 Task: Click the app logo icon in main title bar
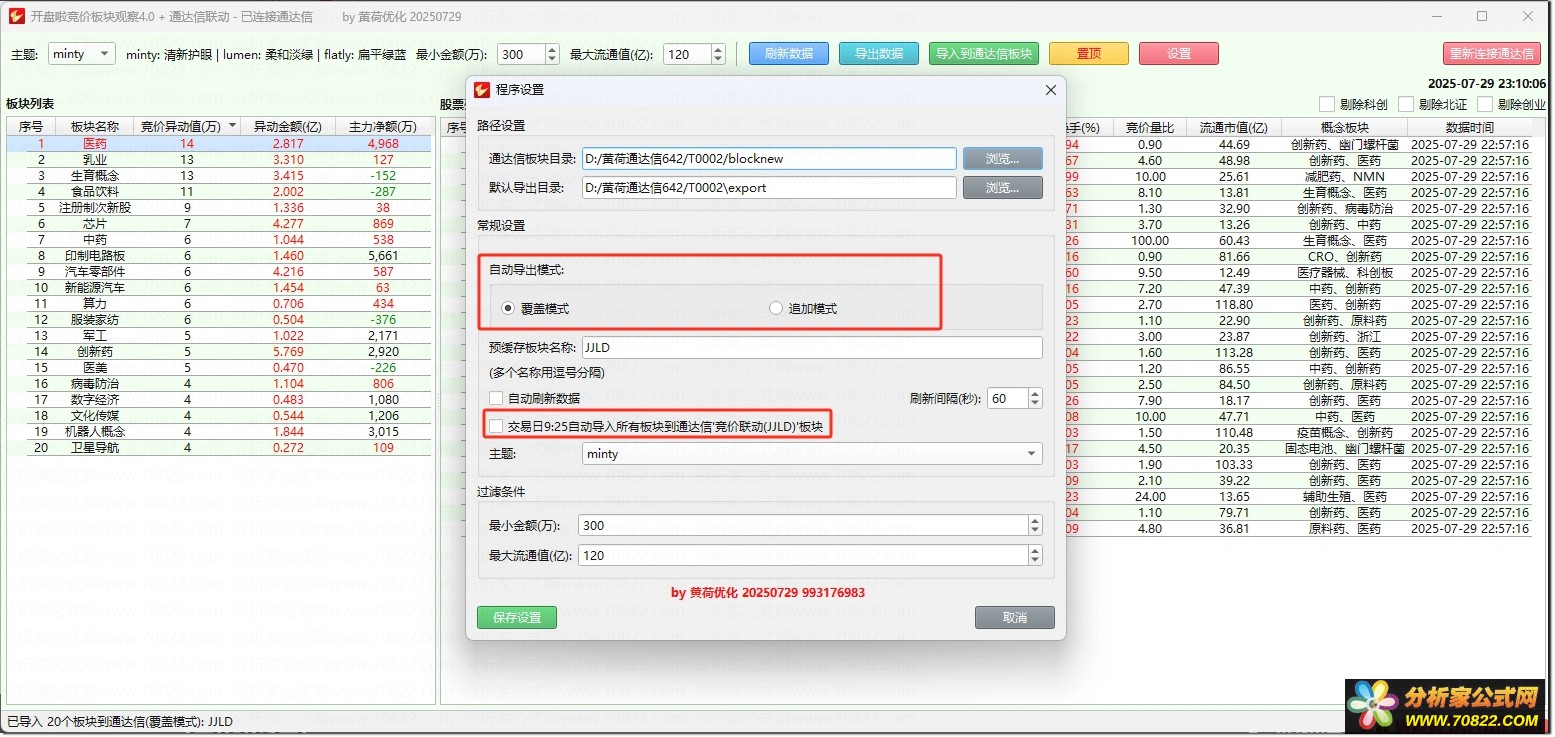click(16, 16)
